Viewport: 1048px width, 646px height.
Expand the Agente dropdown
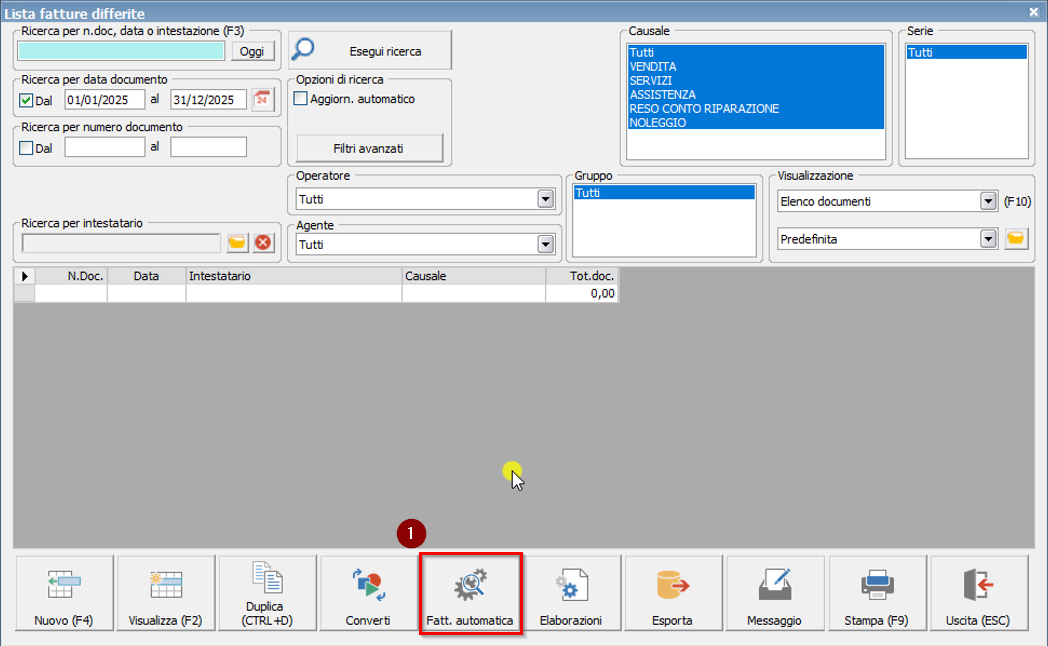pos(545,244)
